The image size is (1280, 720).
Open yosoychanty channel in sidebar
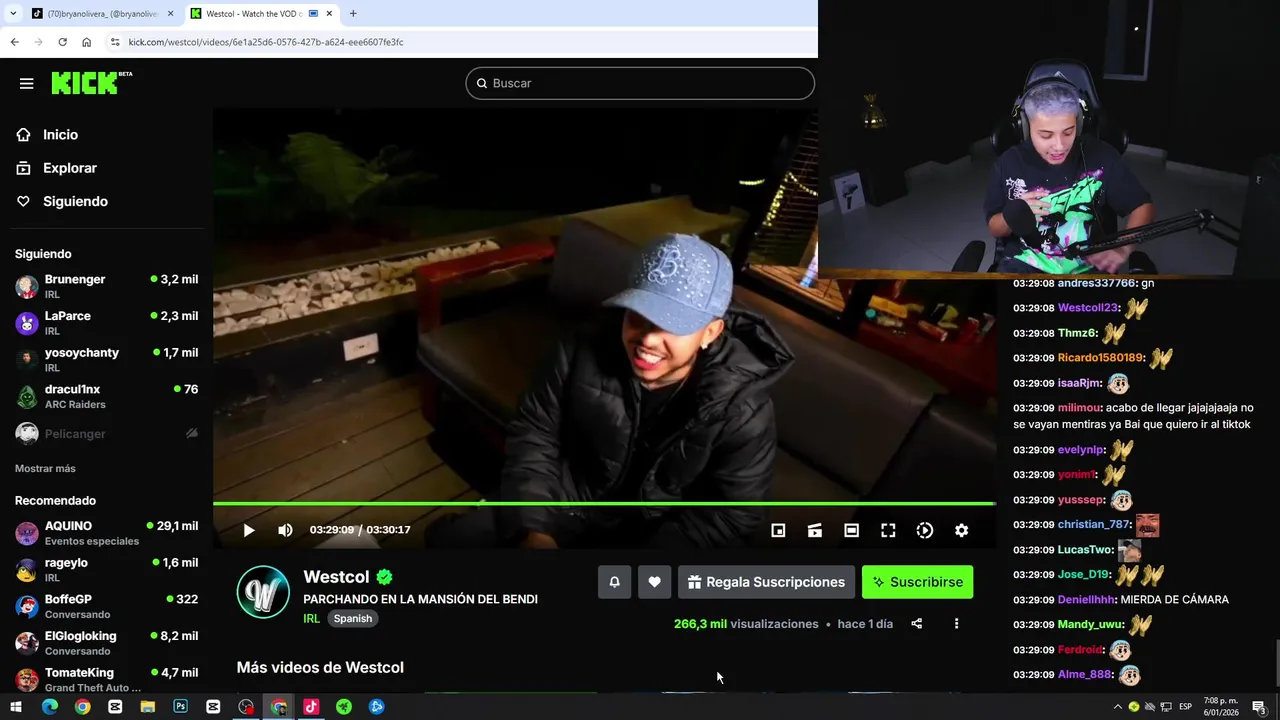click(x=106, y=360)
